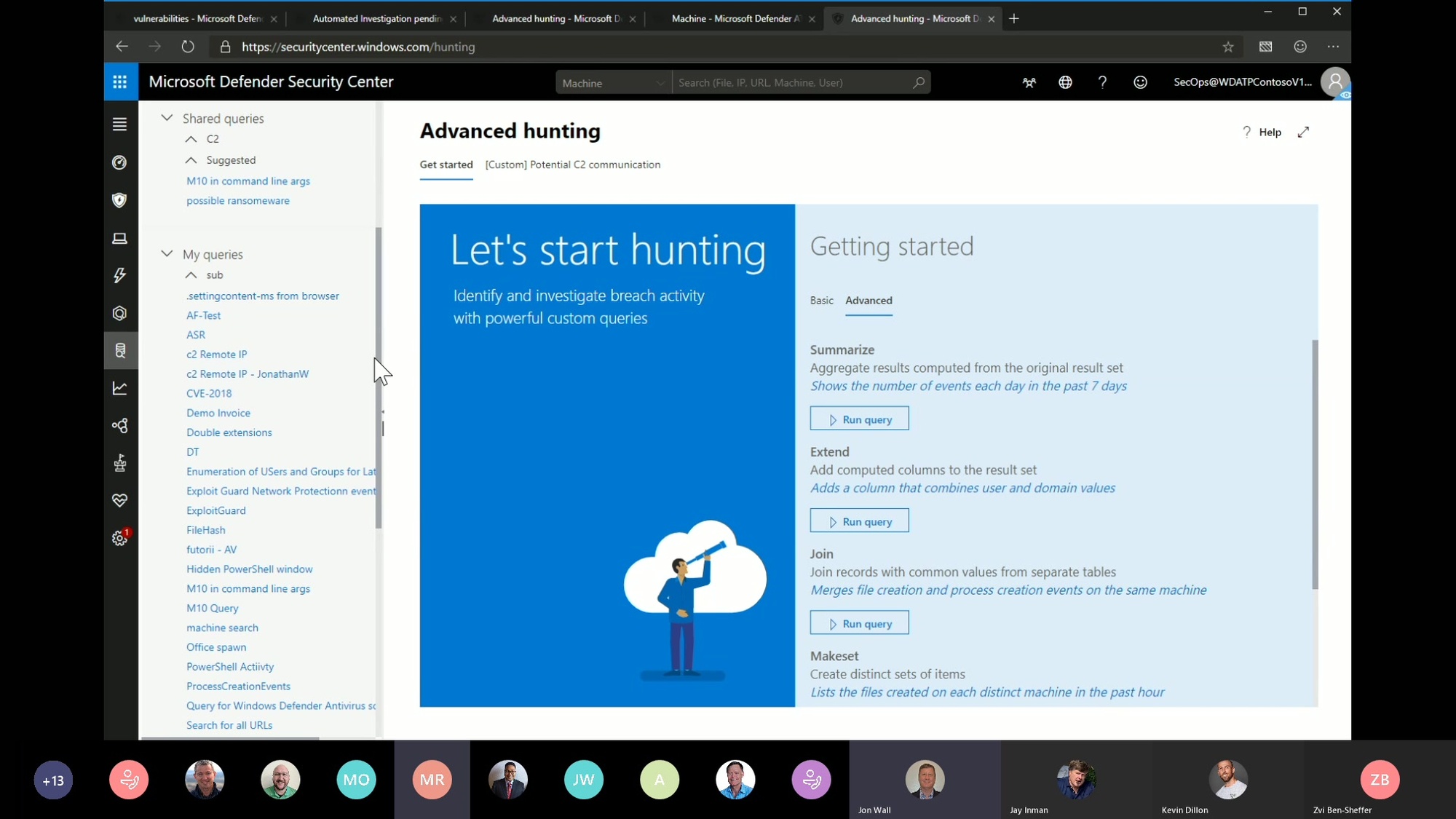Switch to the Basic tab

pyautogui.click(x=822, y=300)
